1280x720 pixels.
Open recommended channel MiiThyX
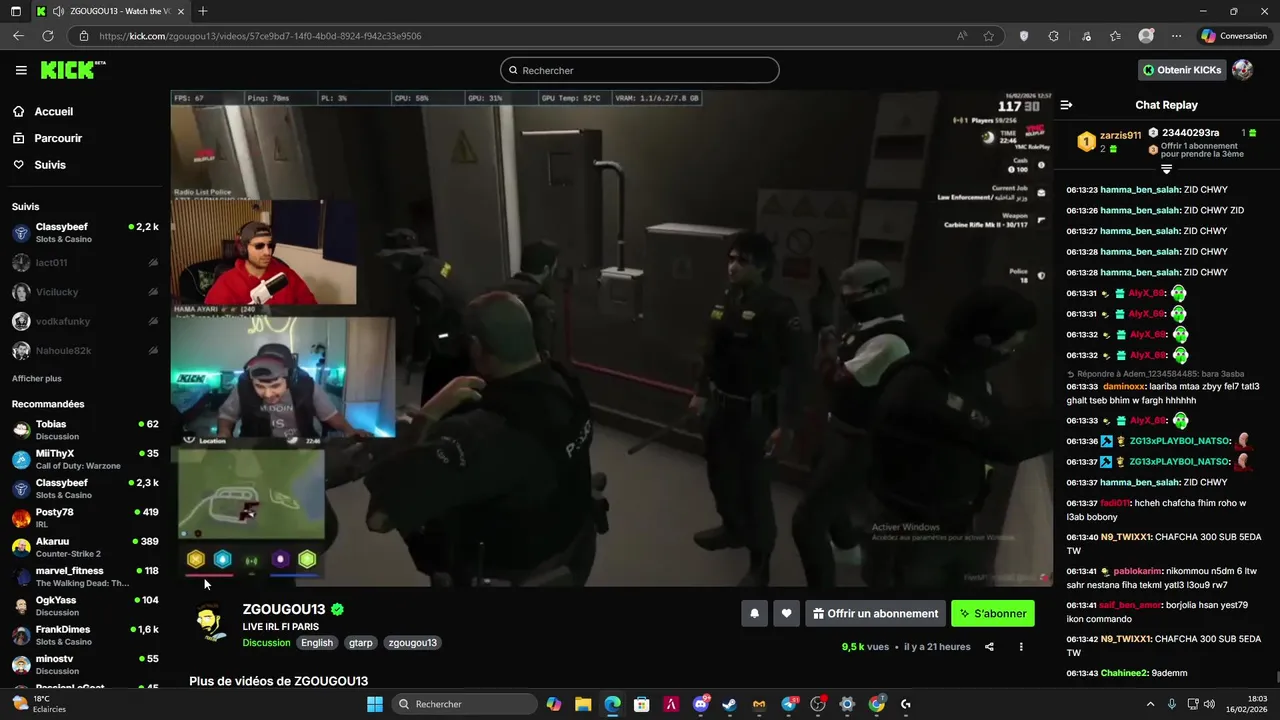pyautogui.click(x=85, y=459)
